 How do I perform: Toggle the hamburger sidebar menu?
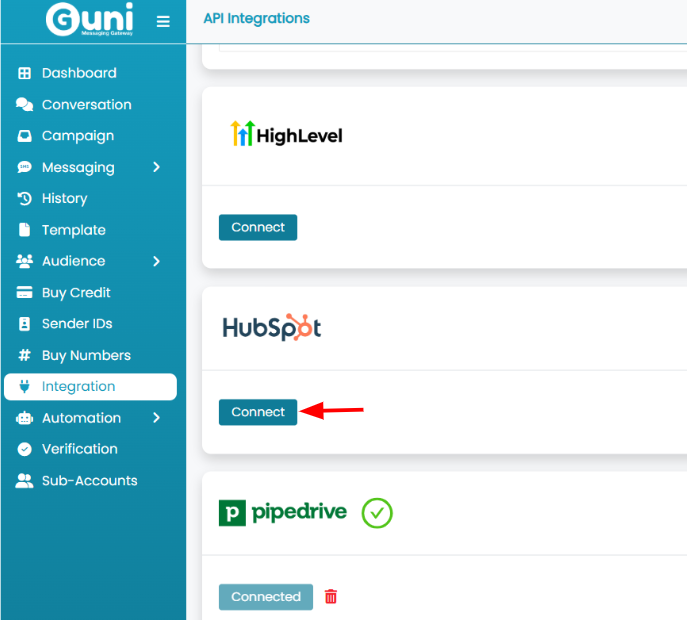pyautogui.click(x=163, y=21)
